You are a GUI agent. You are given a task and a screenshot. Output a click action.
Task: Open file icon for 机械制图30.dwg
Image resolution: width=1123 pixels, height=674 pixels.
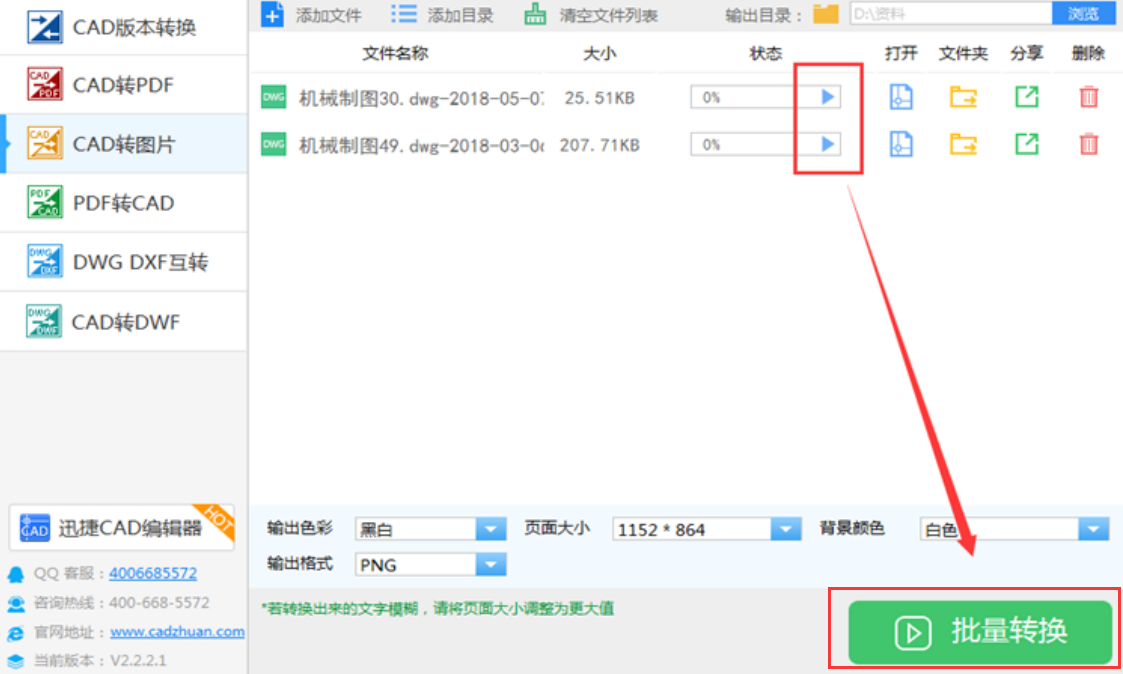[x=901, y=97]
